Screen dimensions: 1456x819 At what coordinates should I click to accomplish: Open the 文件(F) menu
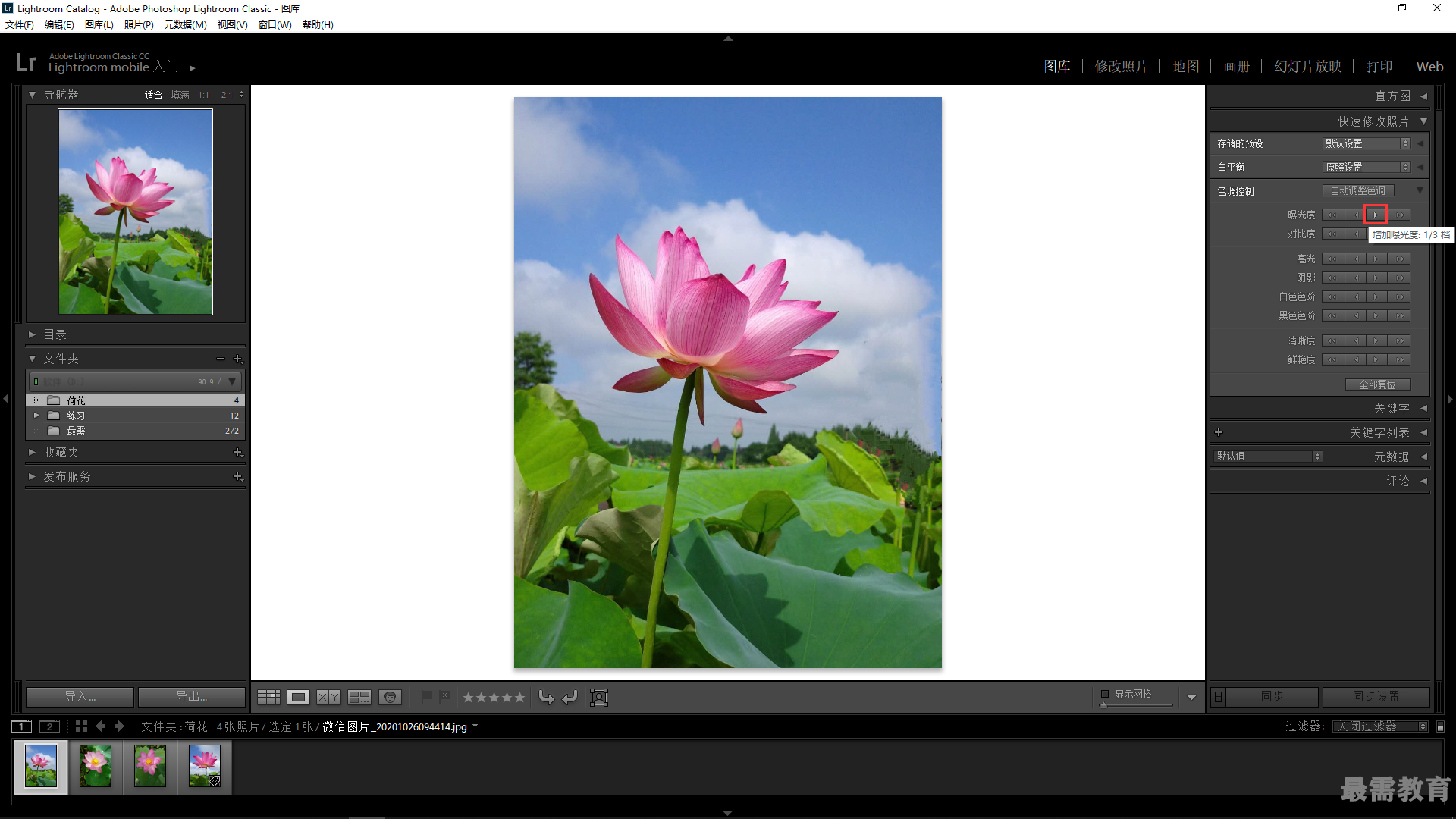(20, 24)
